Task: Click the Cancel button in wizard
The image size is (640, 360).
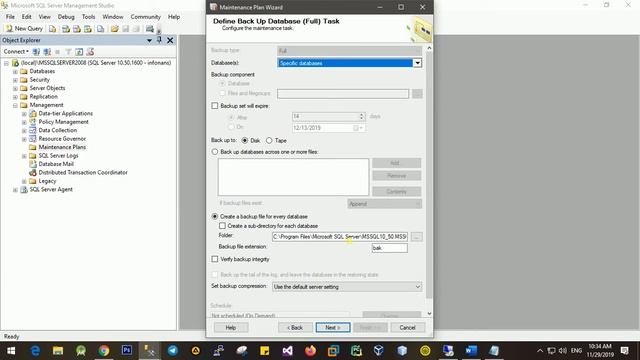Action: point(407,327)
